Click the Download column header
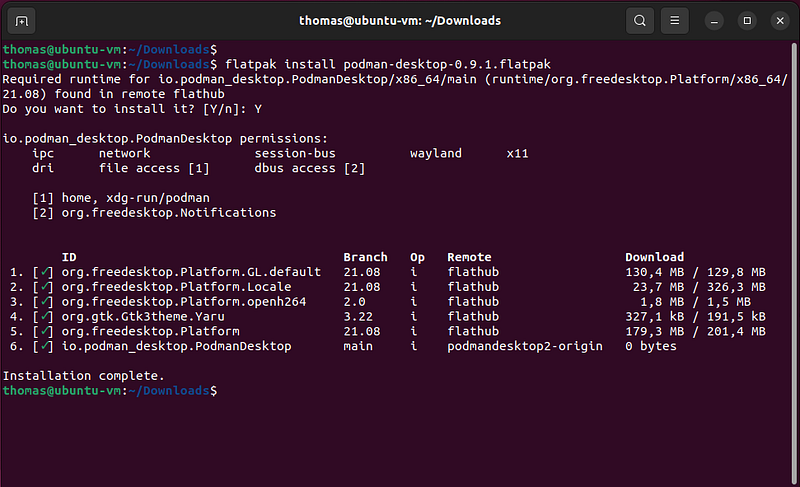Image resolution: width=800 pixels, height=487 pixels. pyautogui.click(x=655, y=258)
